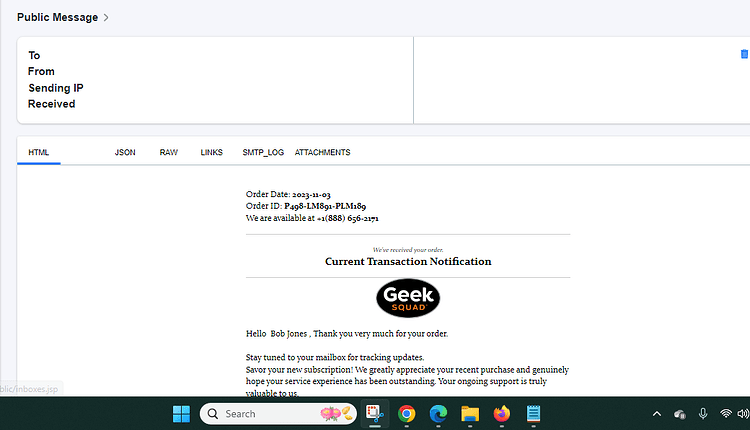
Task: Switch to the LINKS tab
Action: tap(211, 153)
